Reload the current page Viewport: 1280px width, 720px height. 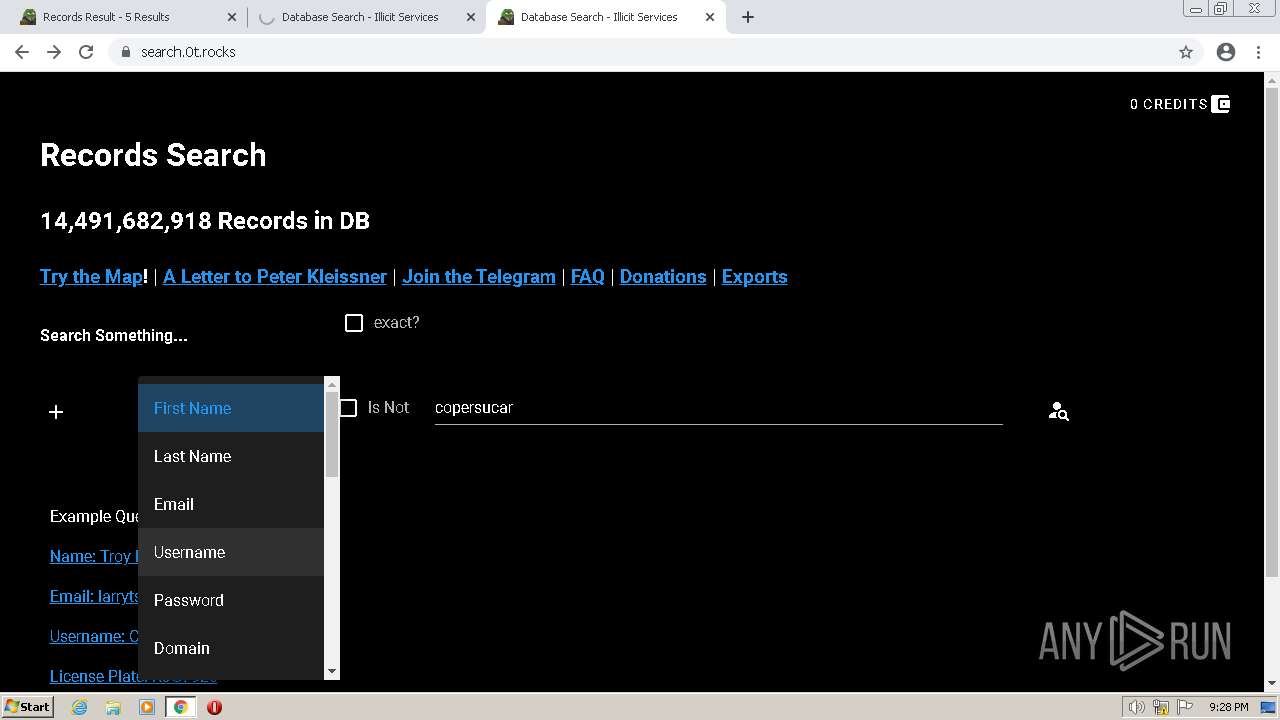tap(86, 52)
